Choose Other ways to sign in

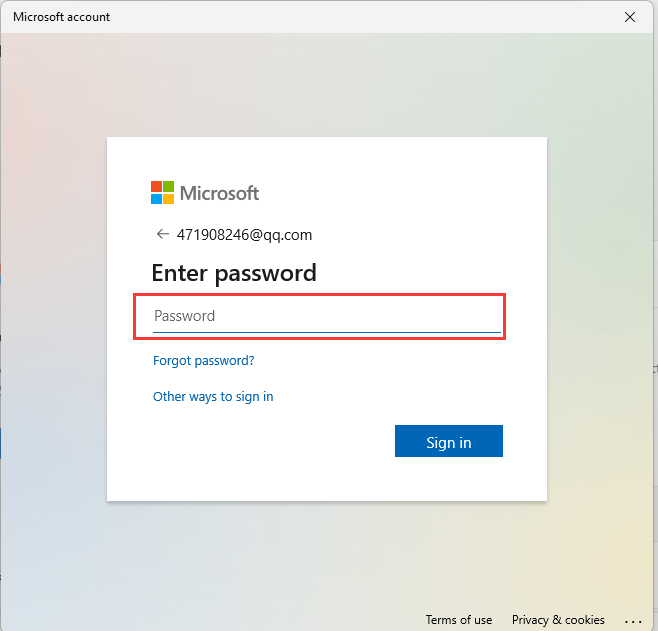(x=213, y=396)
